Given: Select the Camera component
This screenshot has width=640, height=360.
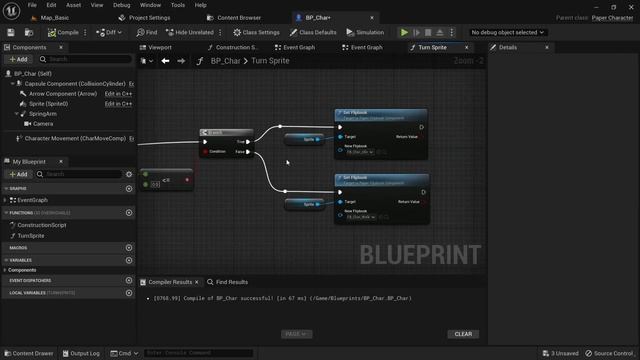Looking at the screenshot, I should click(x=43, y=124).
